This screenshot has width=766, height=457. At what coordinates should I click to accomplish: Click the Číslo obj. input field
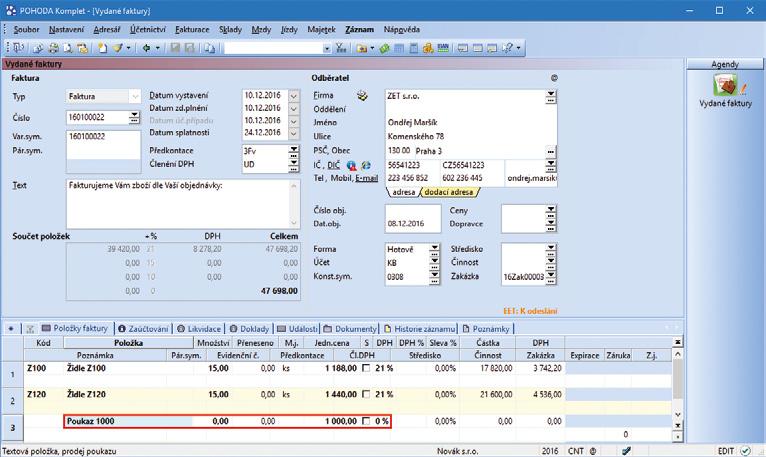[x=413, y=211]
